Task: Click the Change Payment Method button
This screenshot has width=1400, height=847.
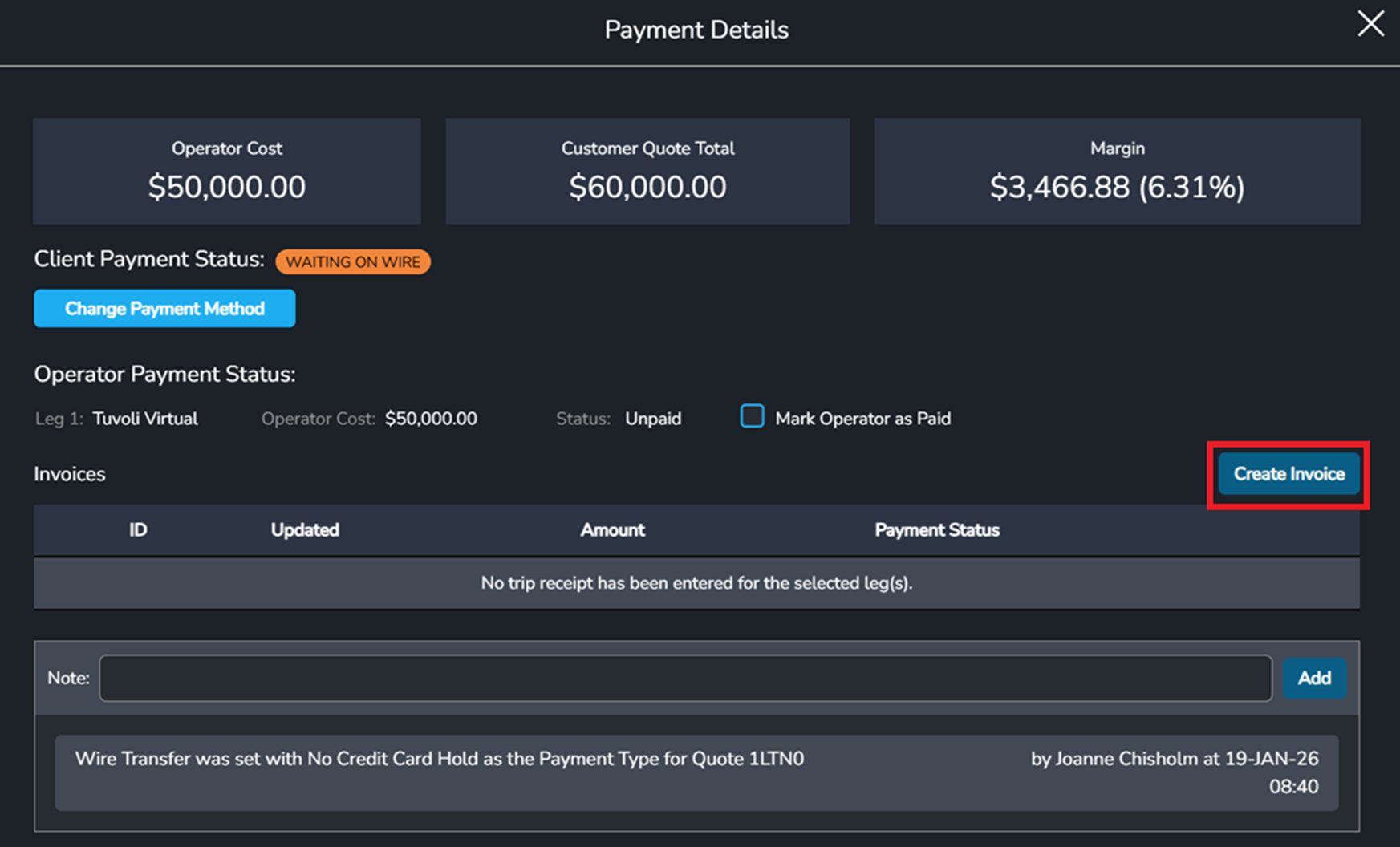Action: (164, 309)
